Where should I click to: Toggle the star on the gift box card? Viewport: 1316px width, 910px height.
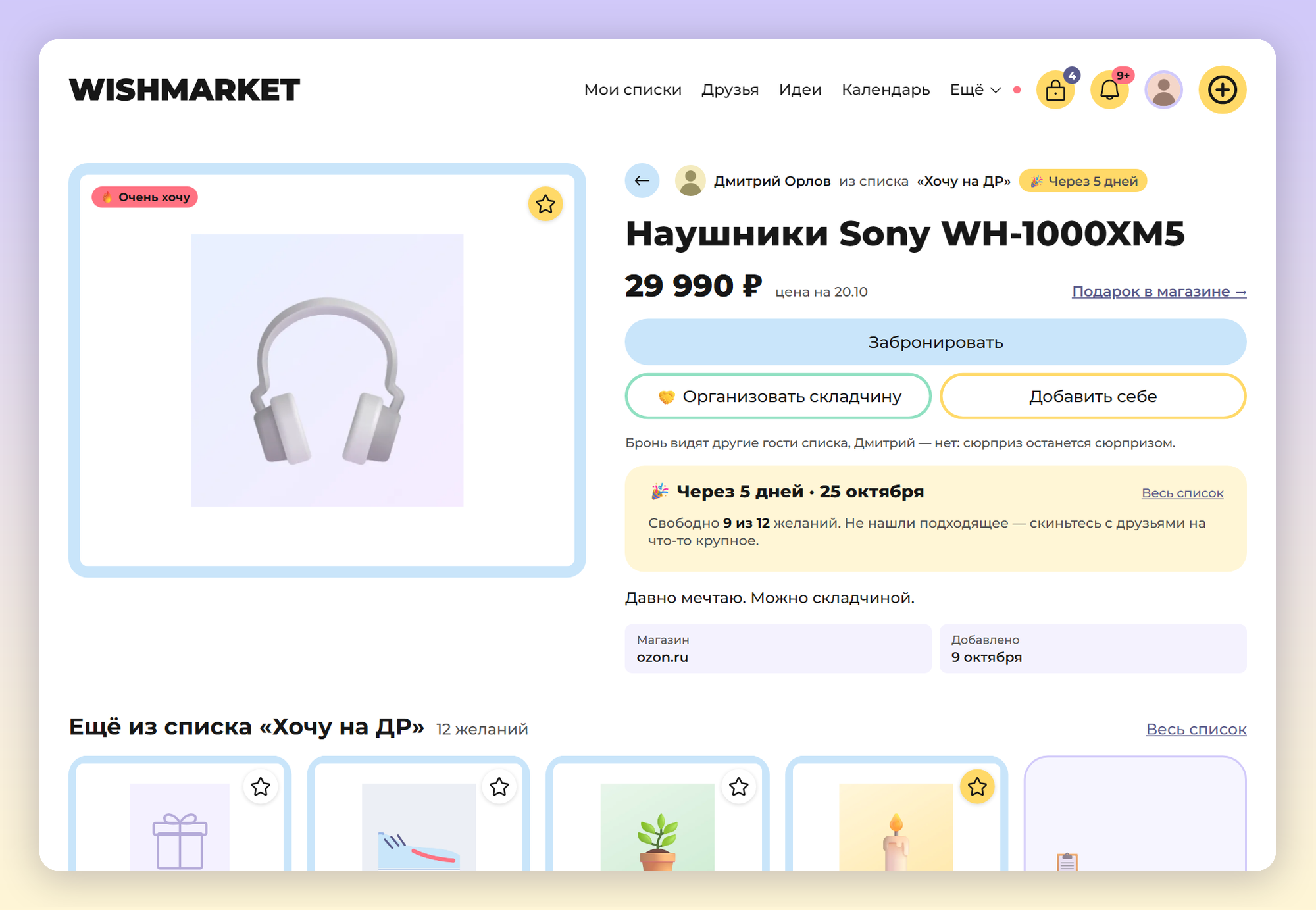(x=261, y=786)
